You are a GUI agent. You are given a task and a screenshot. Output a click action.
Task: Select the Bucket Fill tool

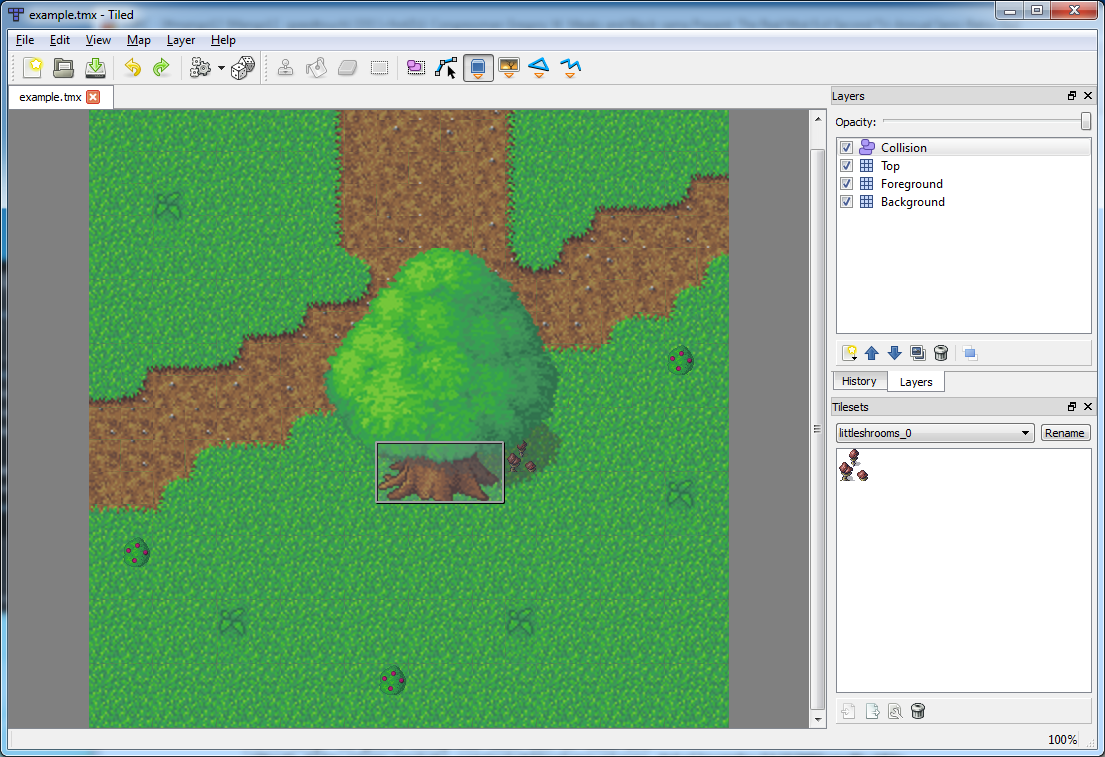coord(315,68)
